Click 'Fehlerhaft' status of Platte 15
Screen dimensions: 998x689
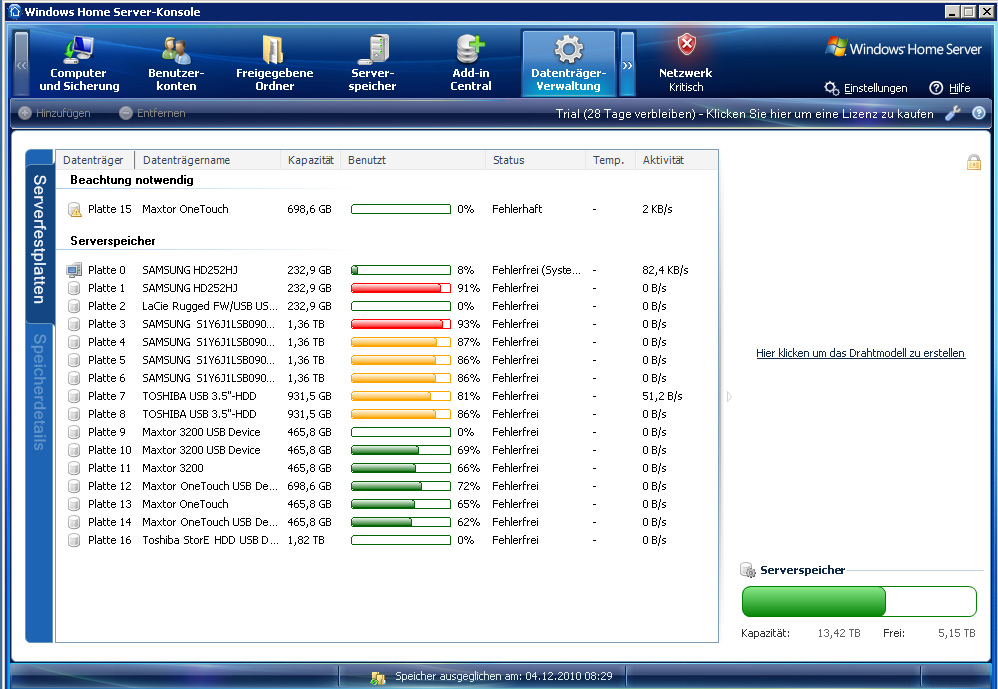pyautogui.click(x=517, y=209)
